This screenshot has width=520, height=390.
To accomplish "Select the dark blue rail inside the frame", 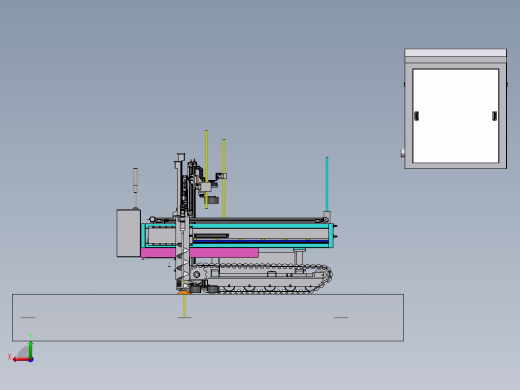I will (x=260, y=241).
